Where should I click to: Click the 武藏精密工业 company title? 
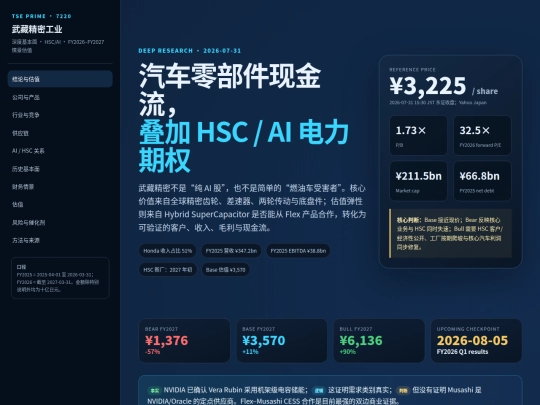[37, 29]
